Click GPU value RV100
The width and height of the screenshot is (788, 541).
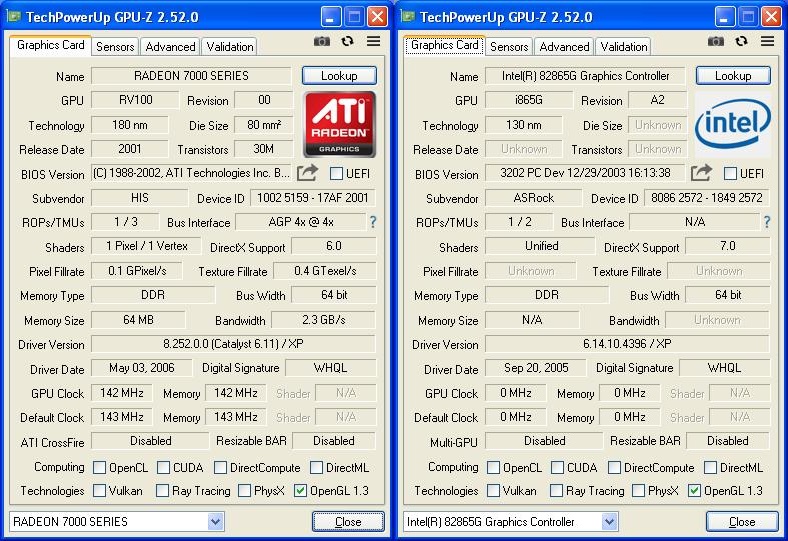click(x=135, y=100)
